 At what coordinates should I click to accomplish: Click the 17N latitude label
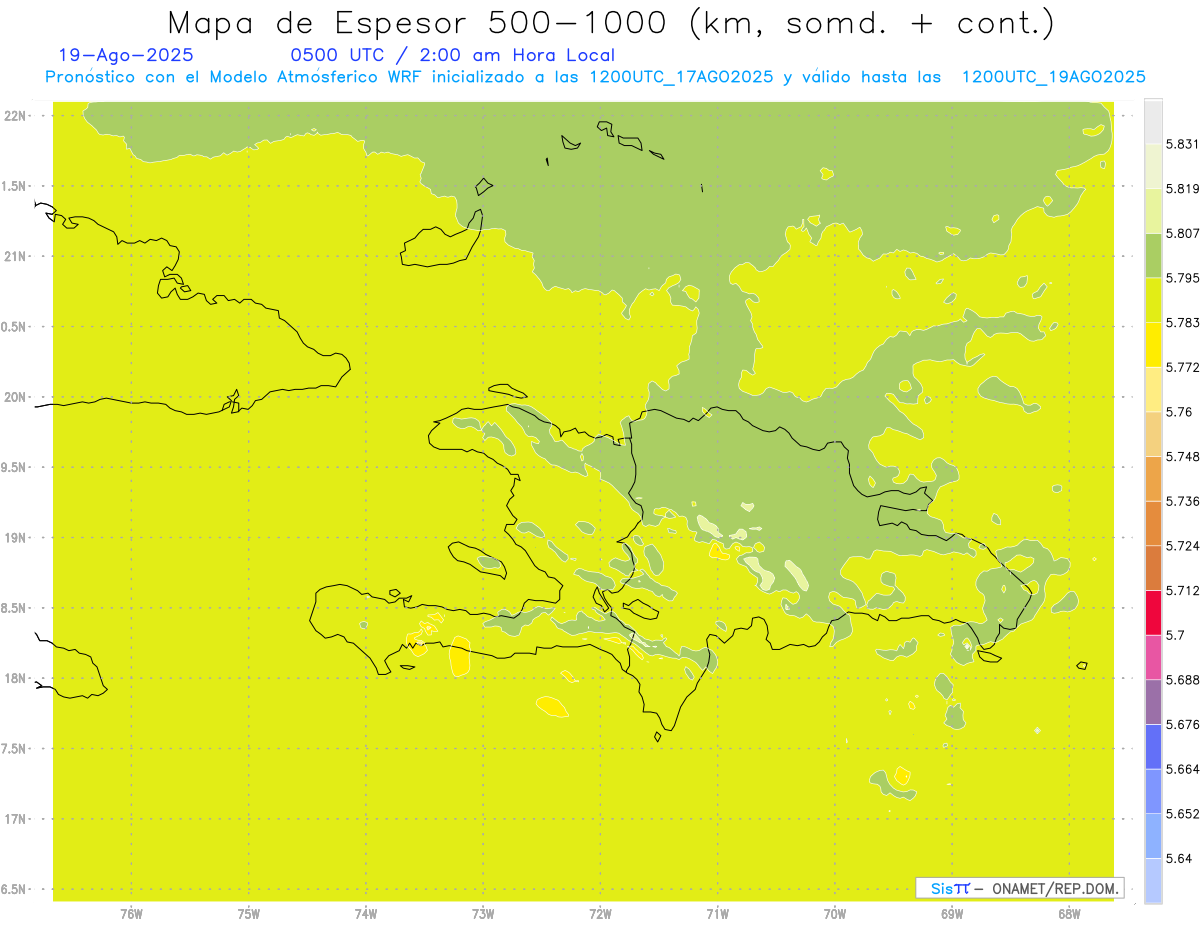coord(16,819)
